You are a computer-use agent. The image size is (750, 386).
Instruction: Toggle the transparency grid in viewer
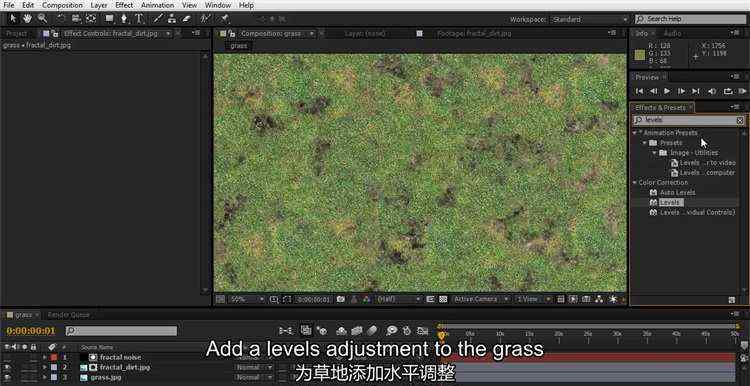tap(443, 299)
